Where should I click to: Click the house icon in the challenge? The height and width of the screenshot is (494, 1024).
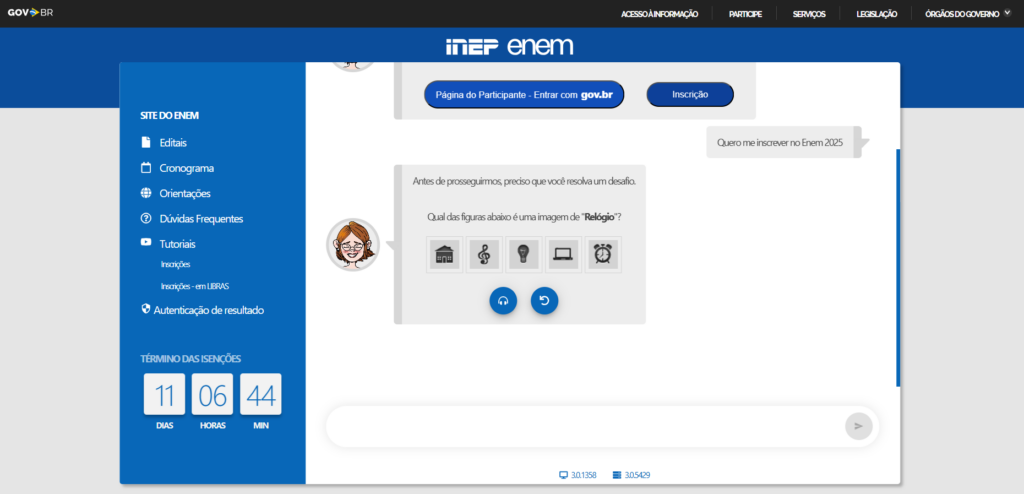[445, 255]
